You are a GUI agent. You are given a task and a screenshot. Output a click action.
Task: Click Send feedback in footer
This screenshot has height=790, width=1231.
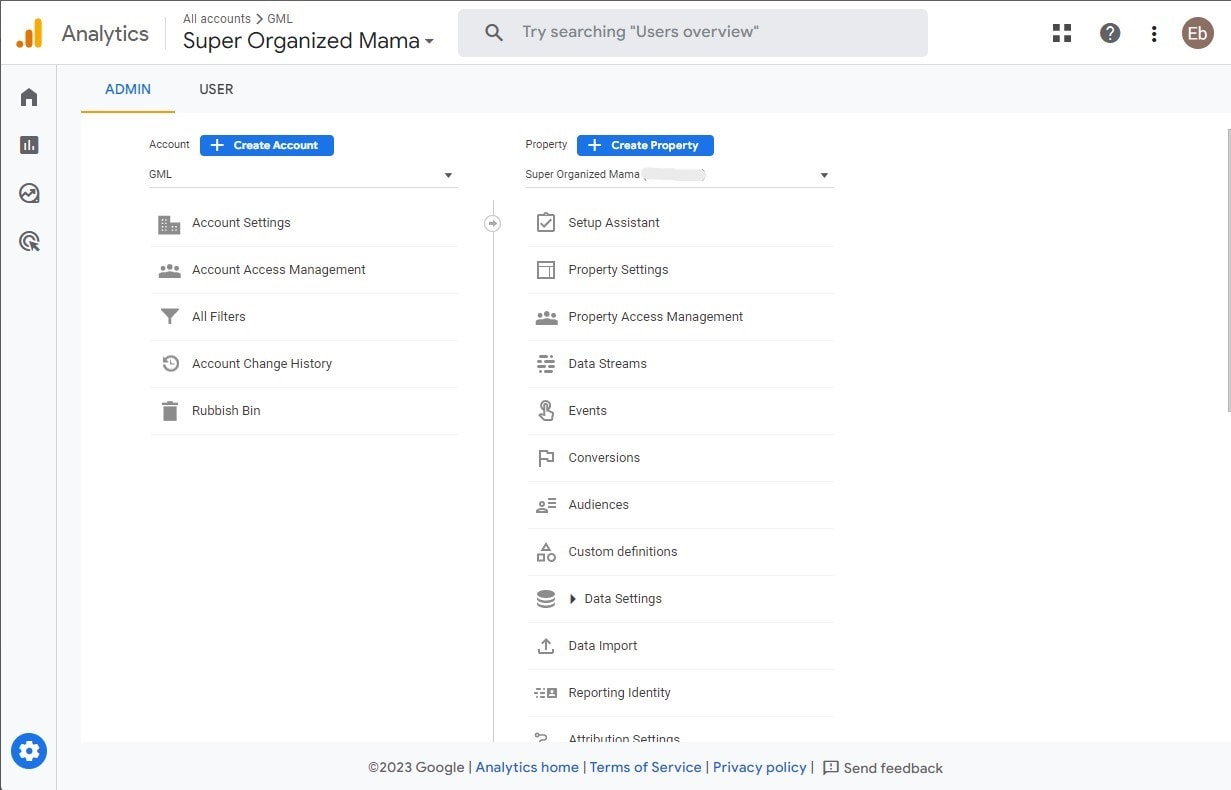click(883, 768)
